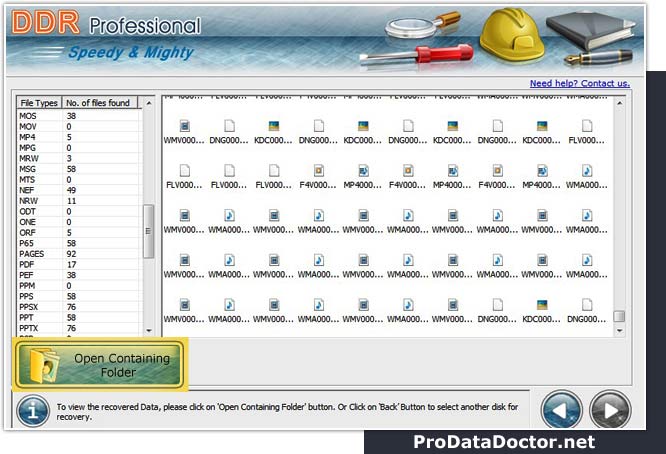Click the recovered files pane scrollbar thumb

click(x=619, y=316)
